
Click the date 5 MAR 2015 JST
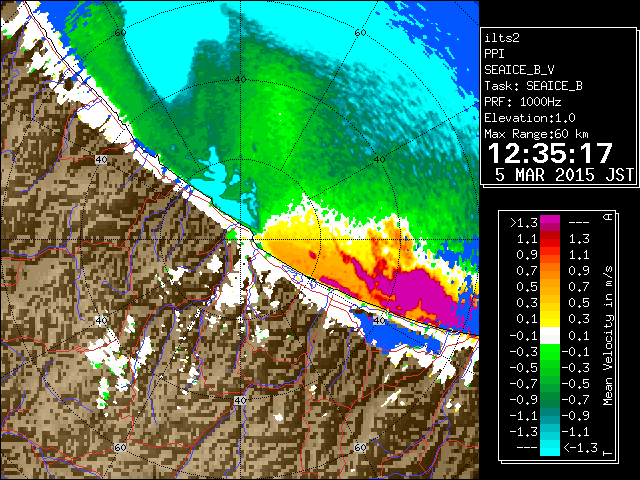point(564,175)
